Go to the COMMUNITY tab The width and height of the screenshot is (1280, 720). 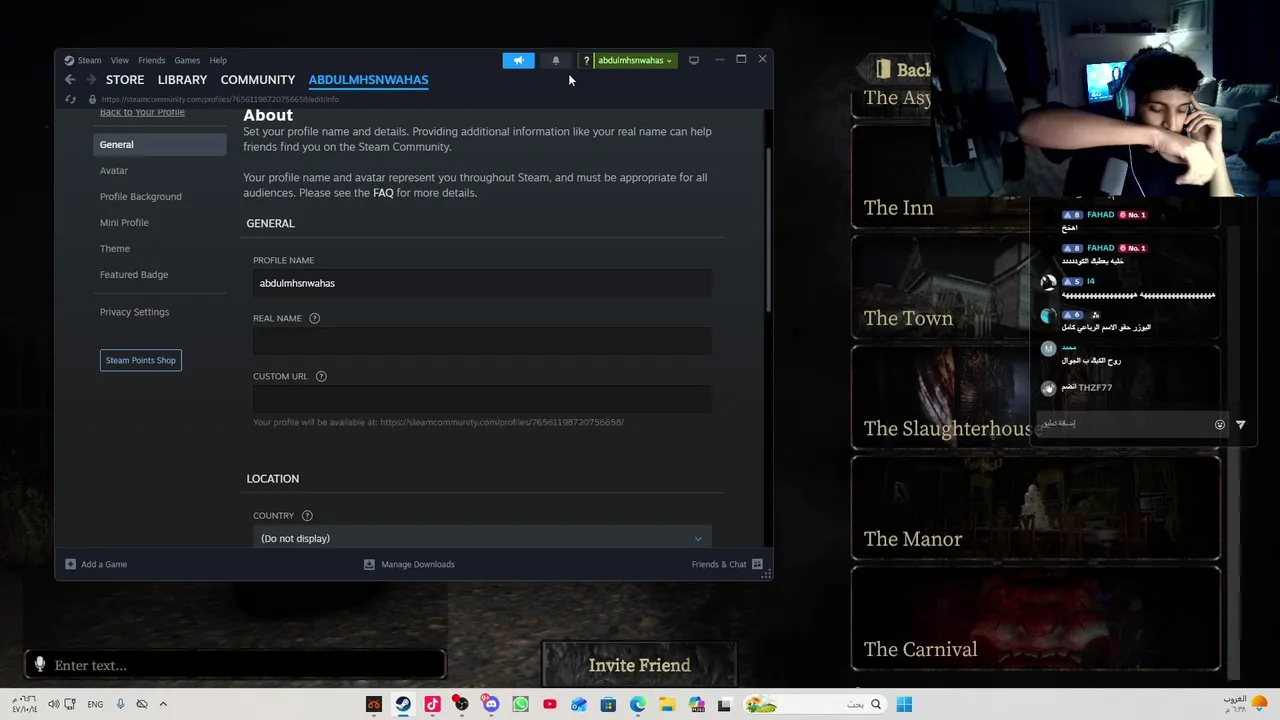(258, 79)
